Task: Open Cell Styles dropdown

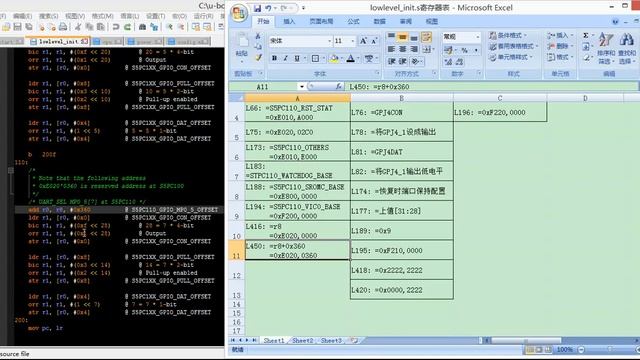Action: point(511,57)
